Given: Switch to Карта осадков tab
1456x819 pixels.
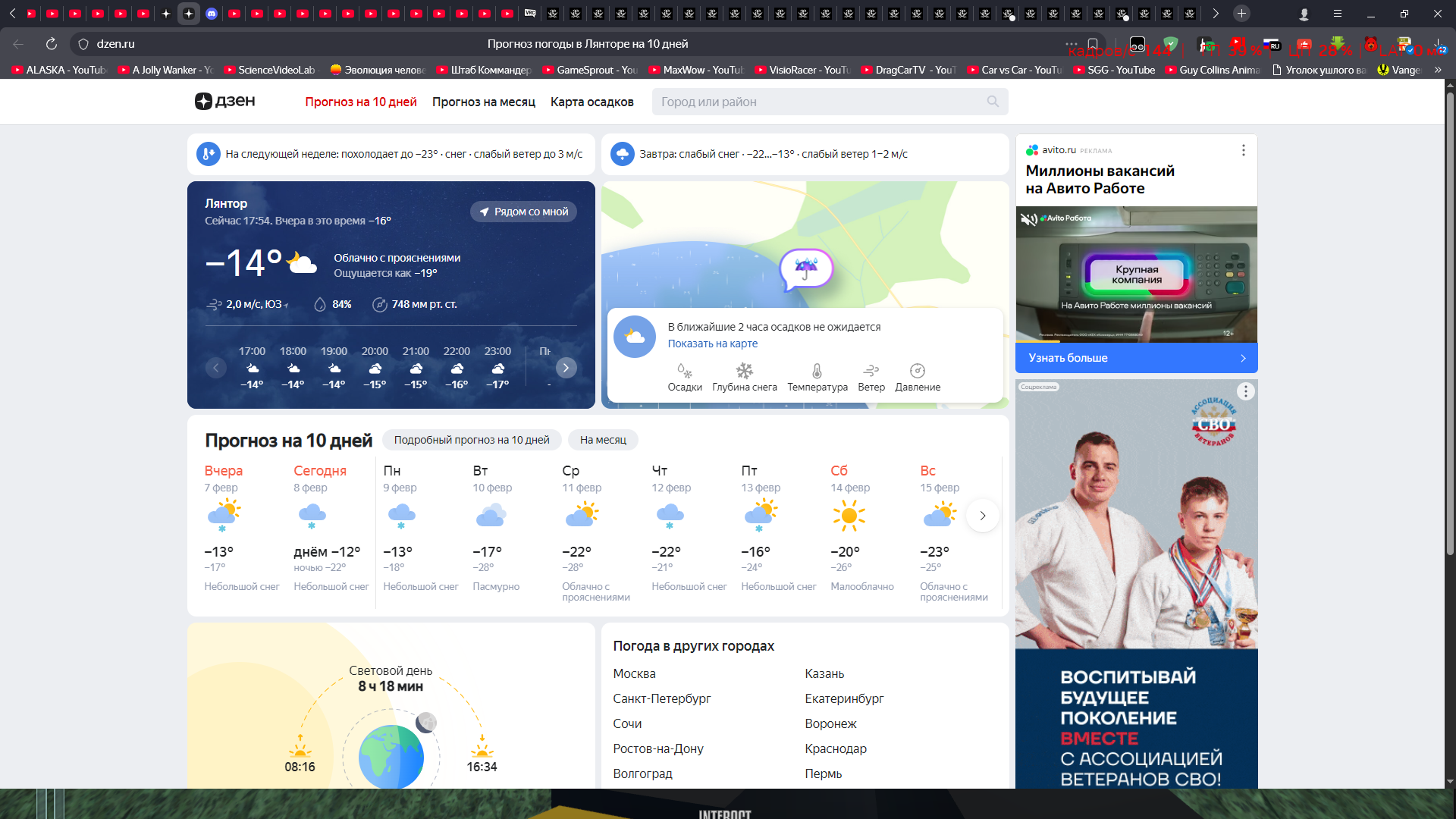Looking at the screenshot, I should click(x=591, y=102).
